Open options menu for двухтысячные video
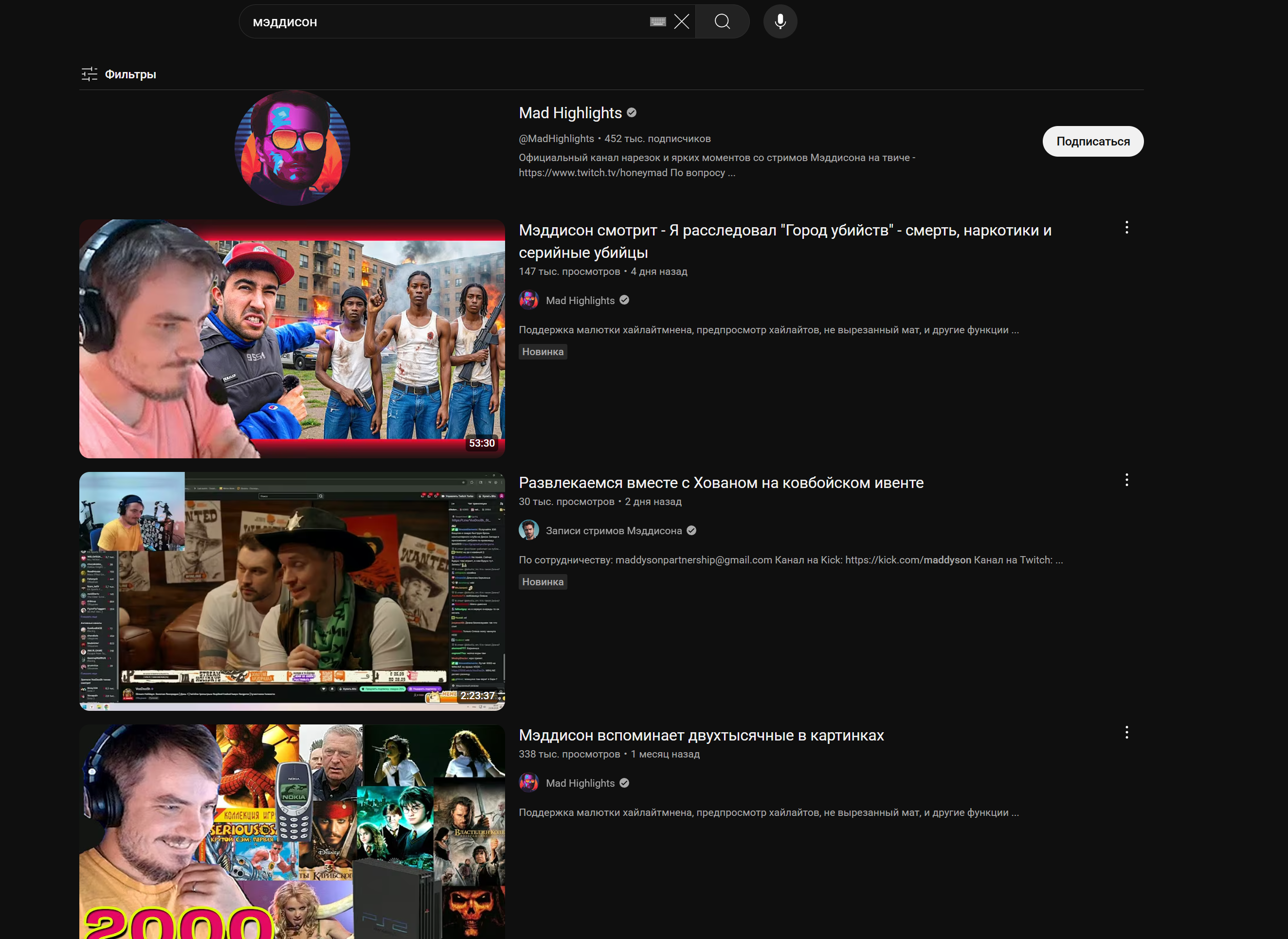 [x=1126, y=733]
